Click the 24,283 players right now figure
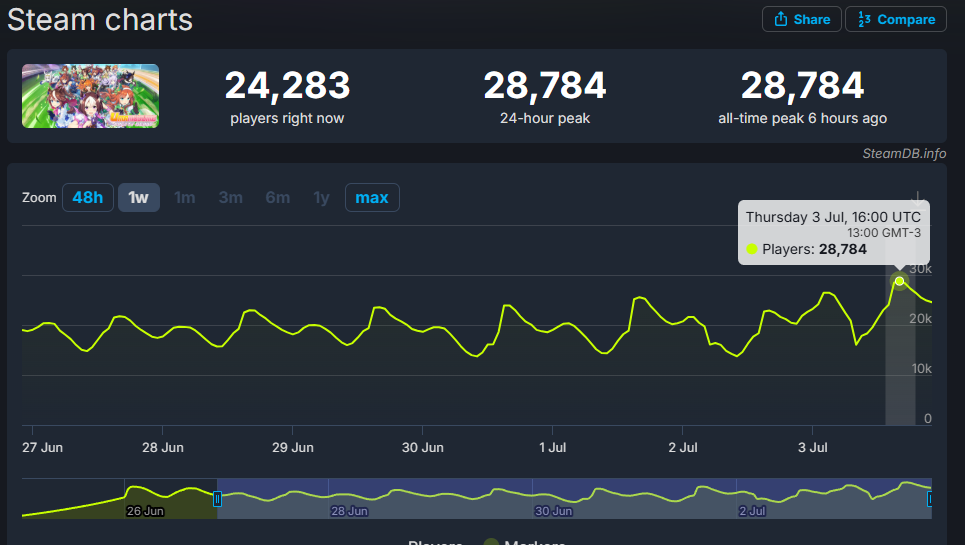The width and height of the screenshot is (965, 545). point(287,86)
